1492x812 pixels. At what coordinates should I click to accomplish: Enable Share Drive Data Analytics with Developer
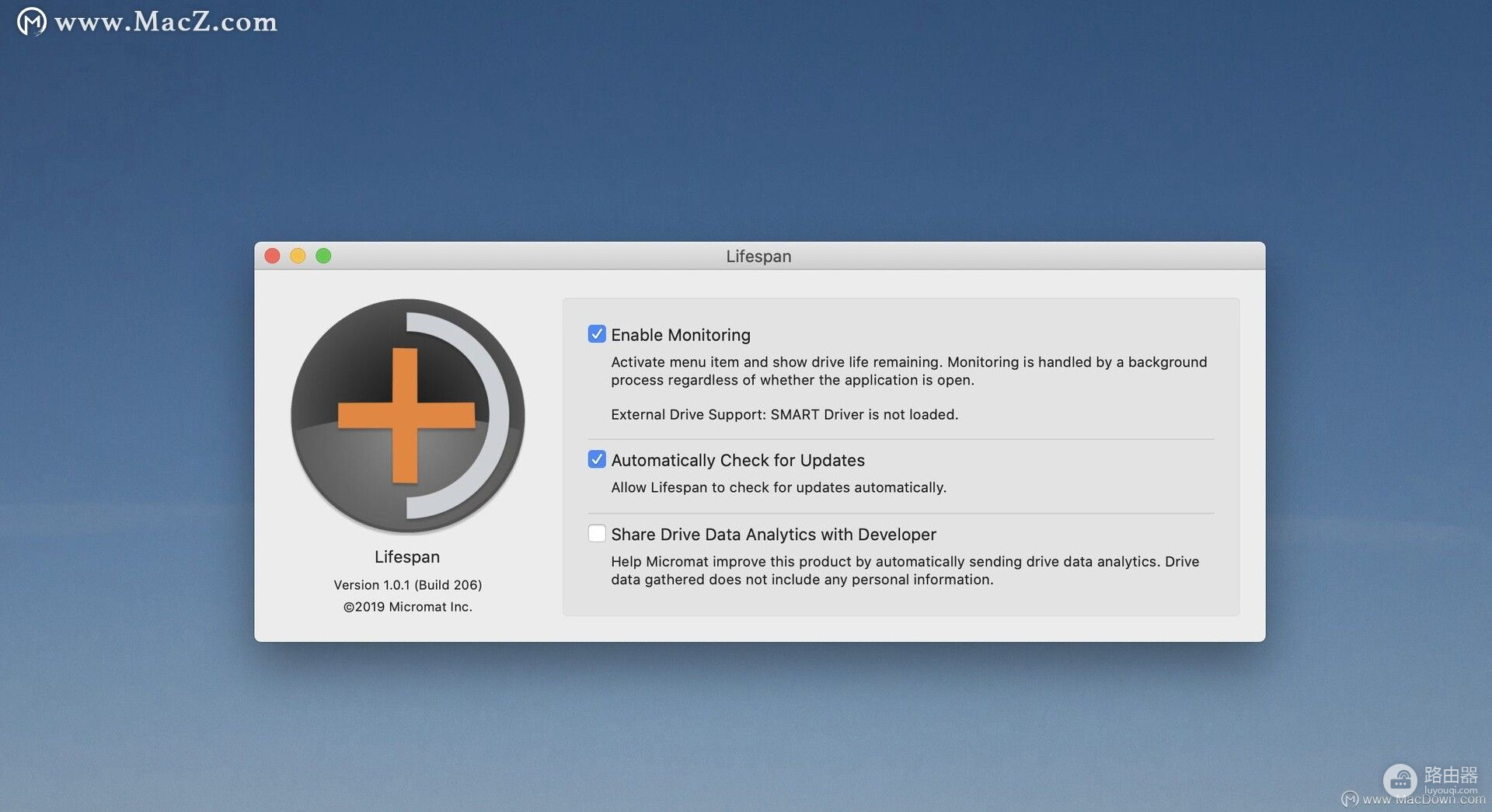click(597, 534)
